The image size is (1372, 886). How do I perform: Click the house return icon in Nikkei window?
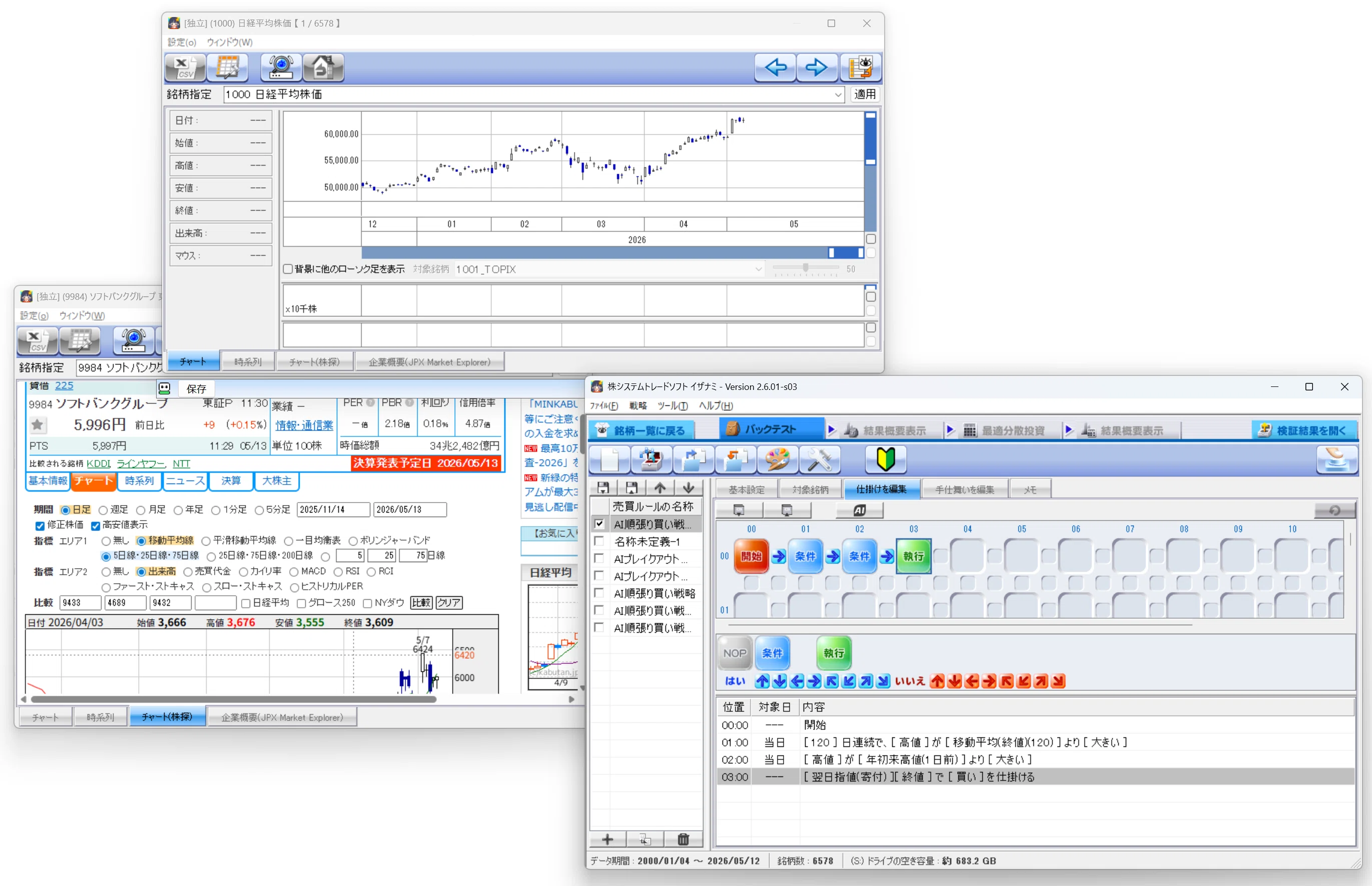pyautogui.click(x=323, y=68)
